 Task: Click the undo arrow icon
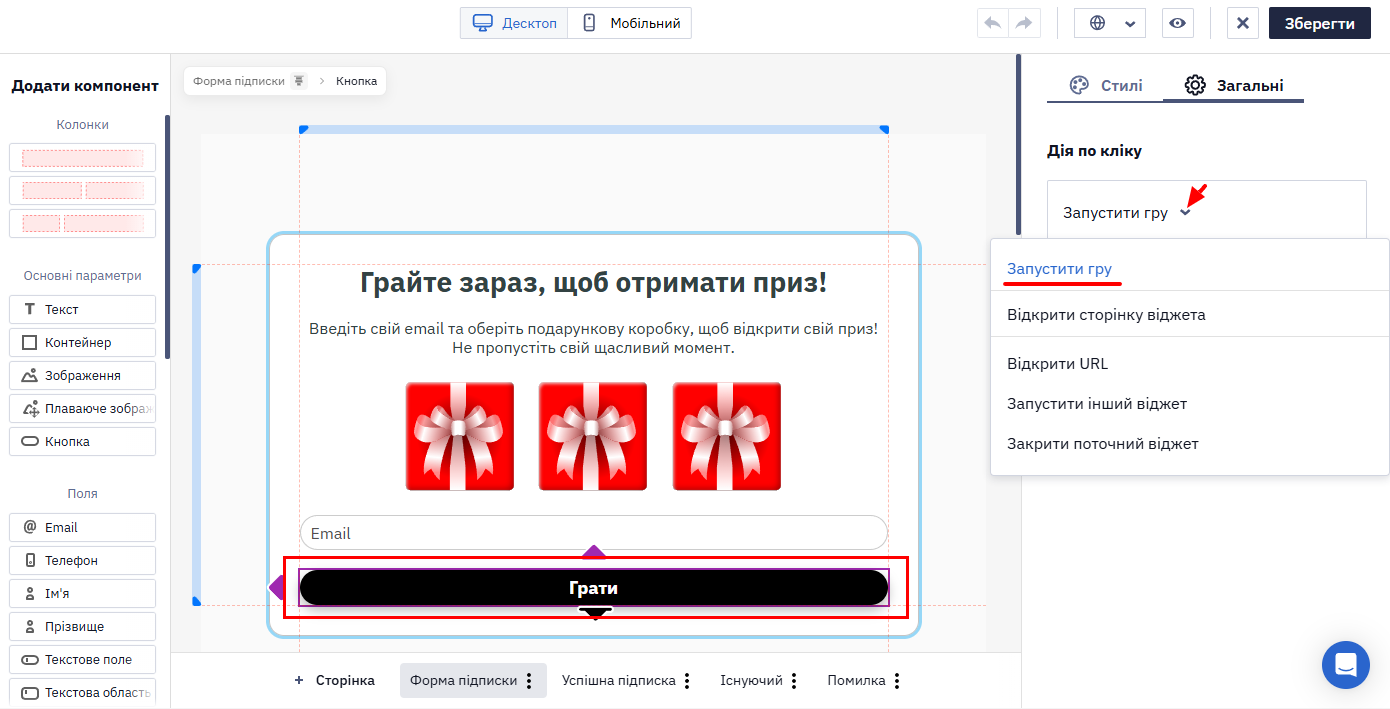993,23
